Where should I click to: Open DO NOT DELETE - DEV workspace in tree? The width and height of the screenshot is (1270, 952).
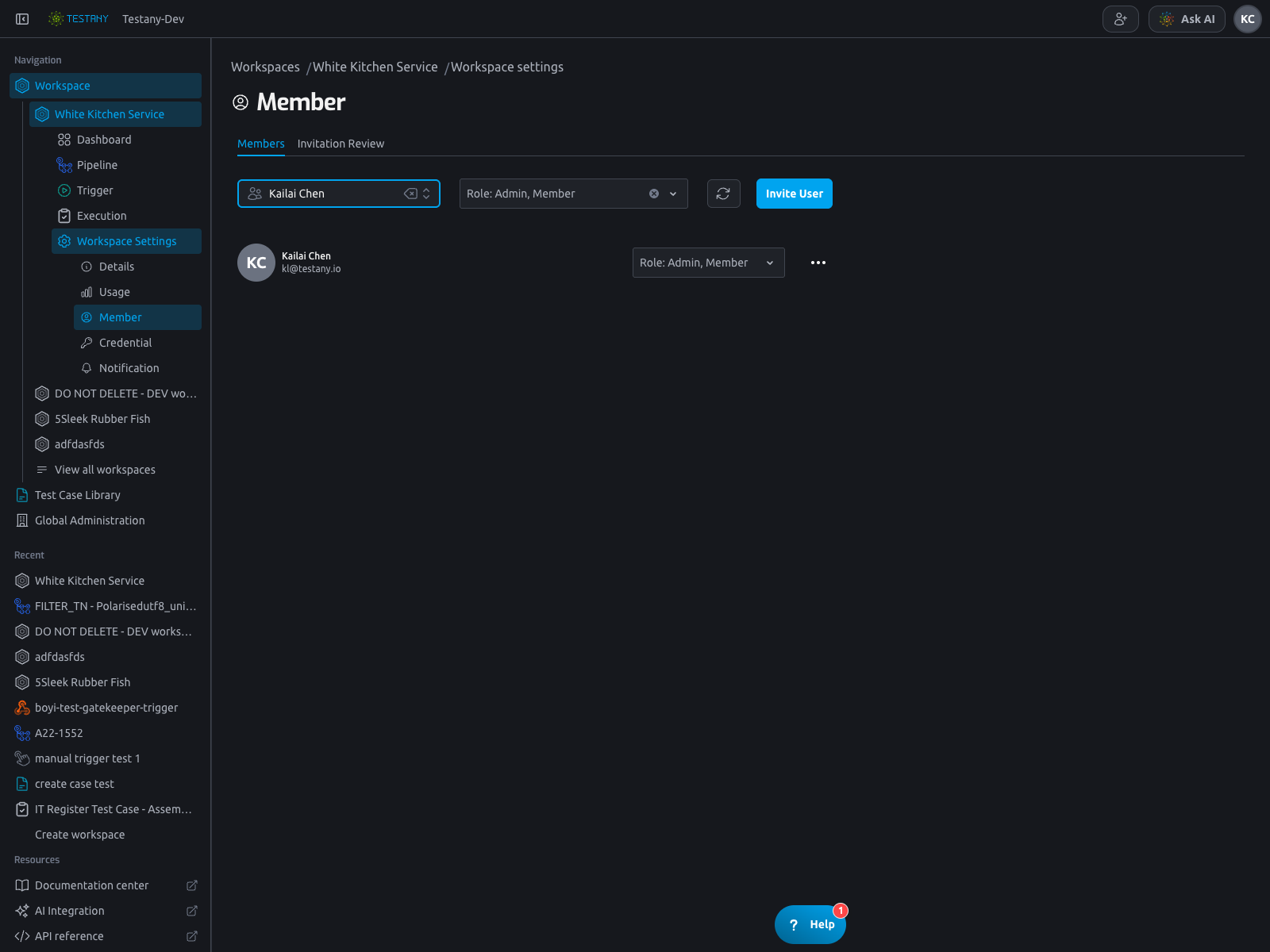(x=115, y=393)
